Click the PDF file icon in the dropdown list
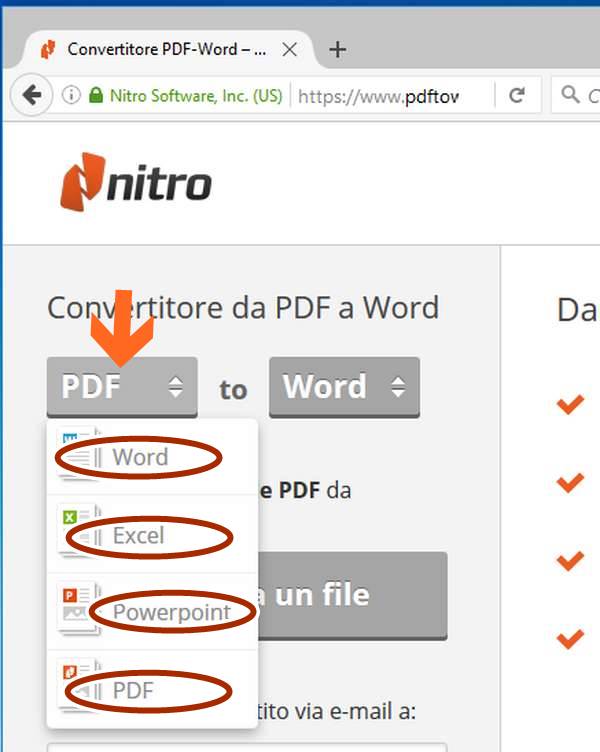 (80, 686)
